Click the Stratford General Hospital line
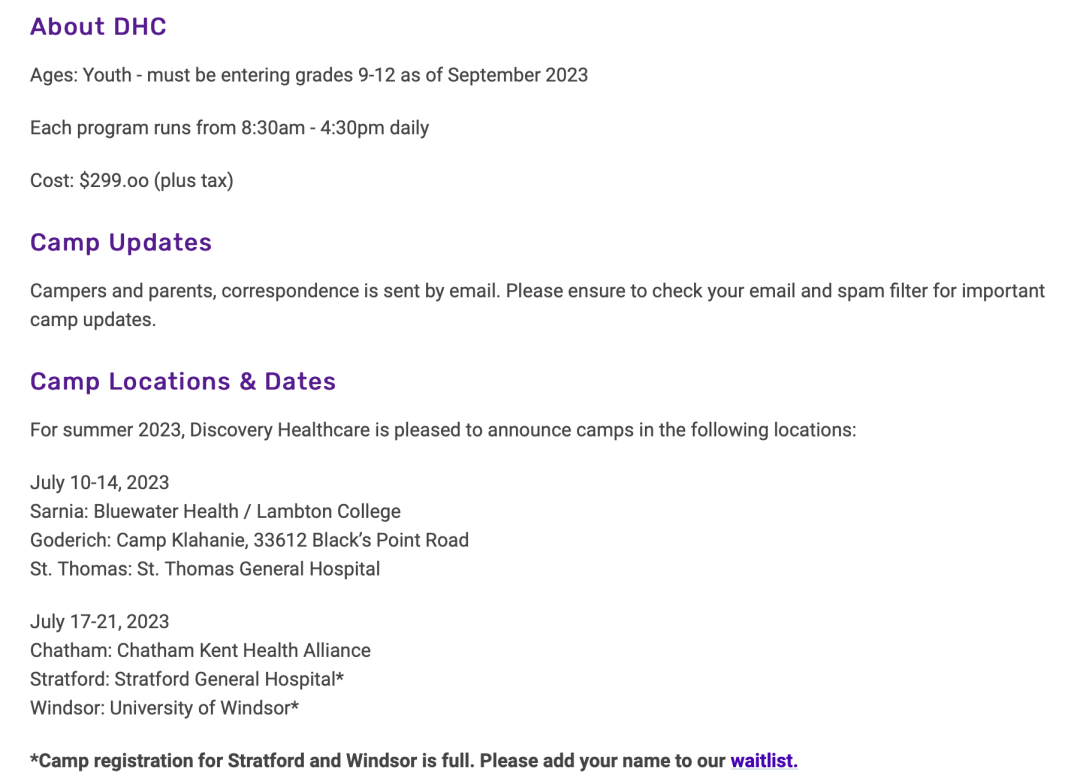 [x=187, y=680]
